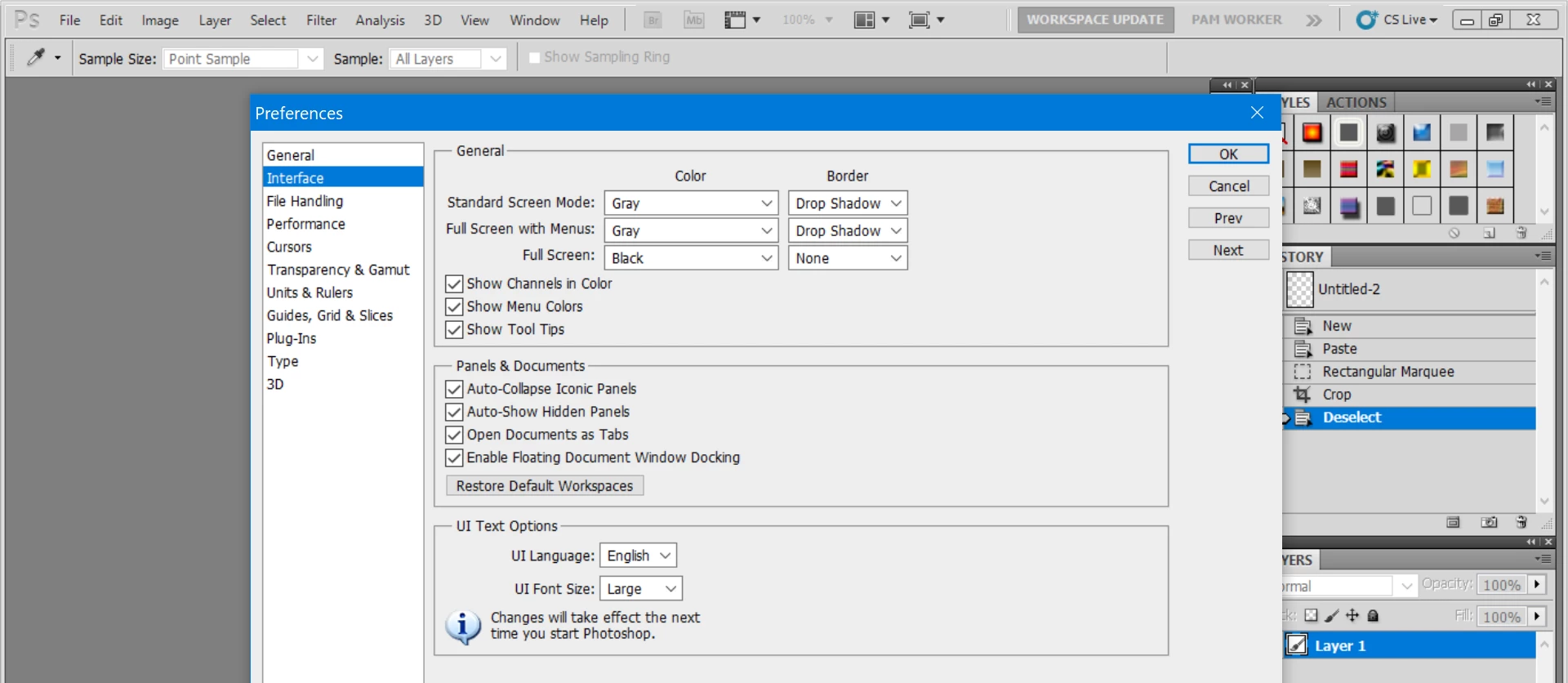1568x683 pixels.
Task: Open the File menu
Action: (x=69, y=20)
